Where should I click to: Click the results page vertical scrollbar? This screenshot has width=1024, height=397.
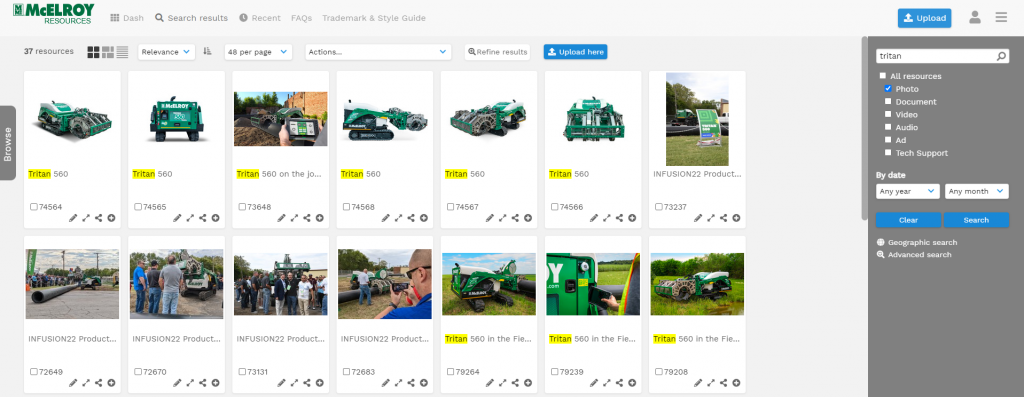865,127
